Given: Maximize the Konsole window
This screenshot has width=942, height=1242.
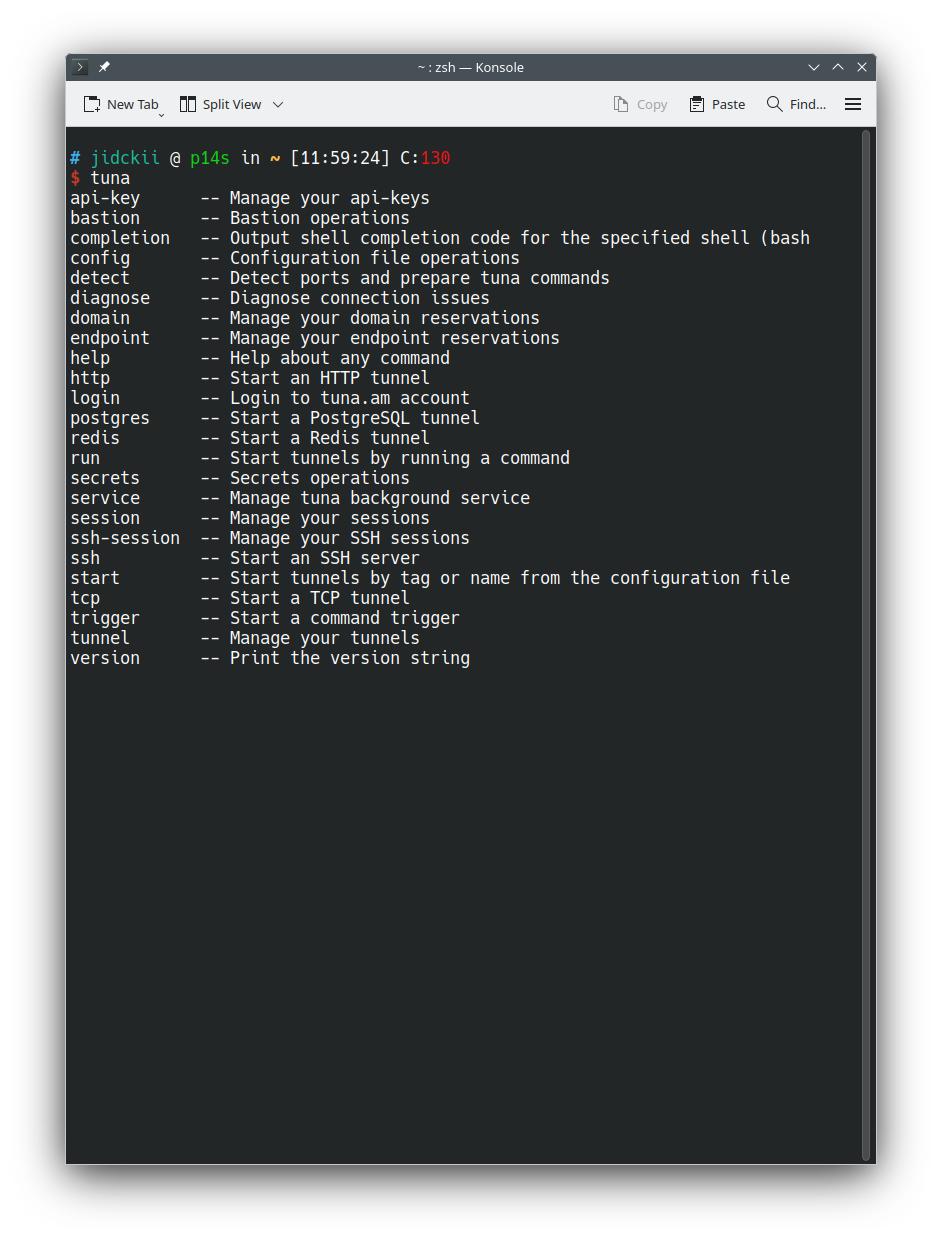Looking at the screenshot, I should 838,67.
